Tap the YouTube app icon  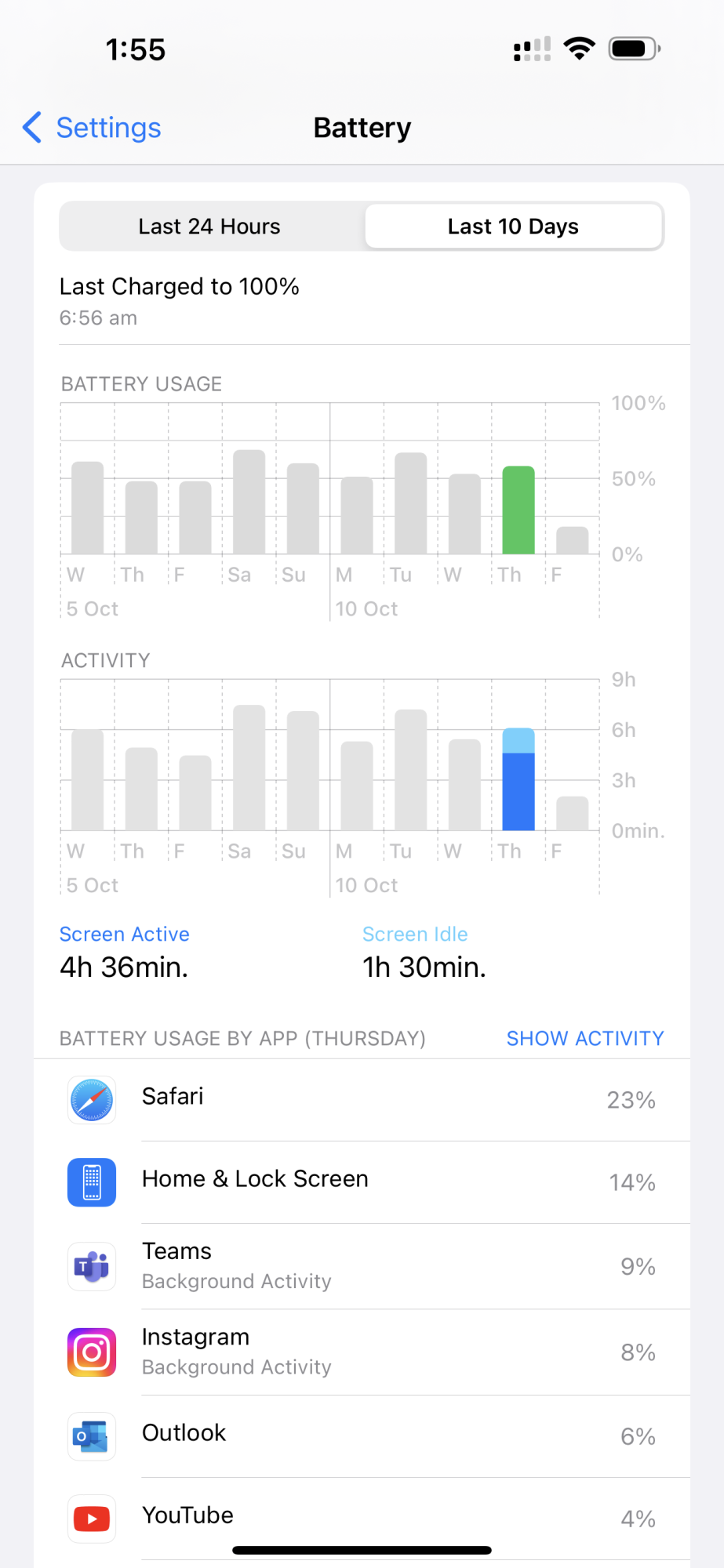[x=92, y=1519]
